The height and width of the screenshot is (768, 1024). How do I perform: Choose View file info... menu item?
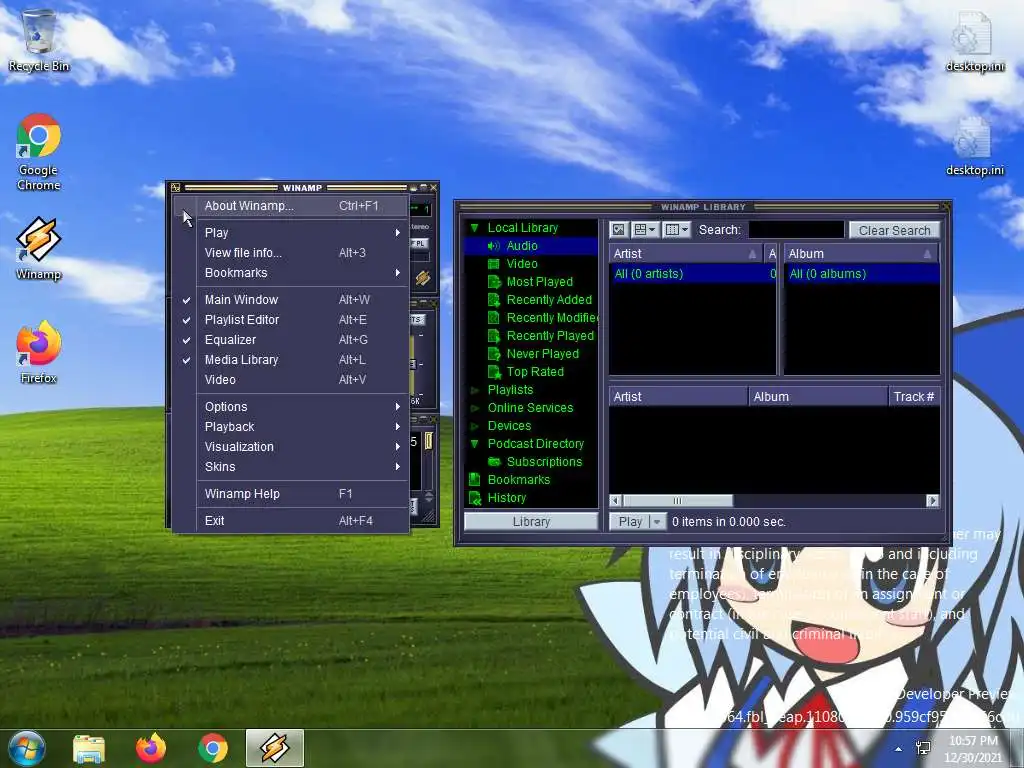click(x=291, y=253)
